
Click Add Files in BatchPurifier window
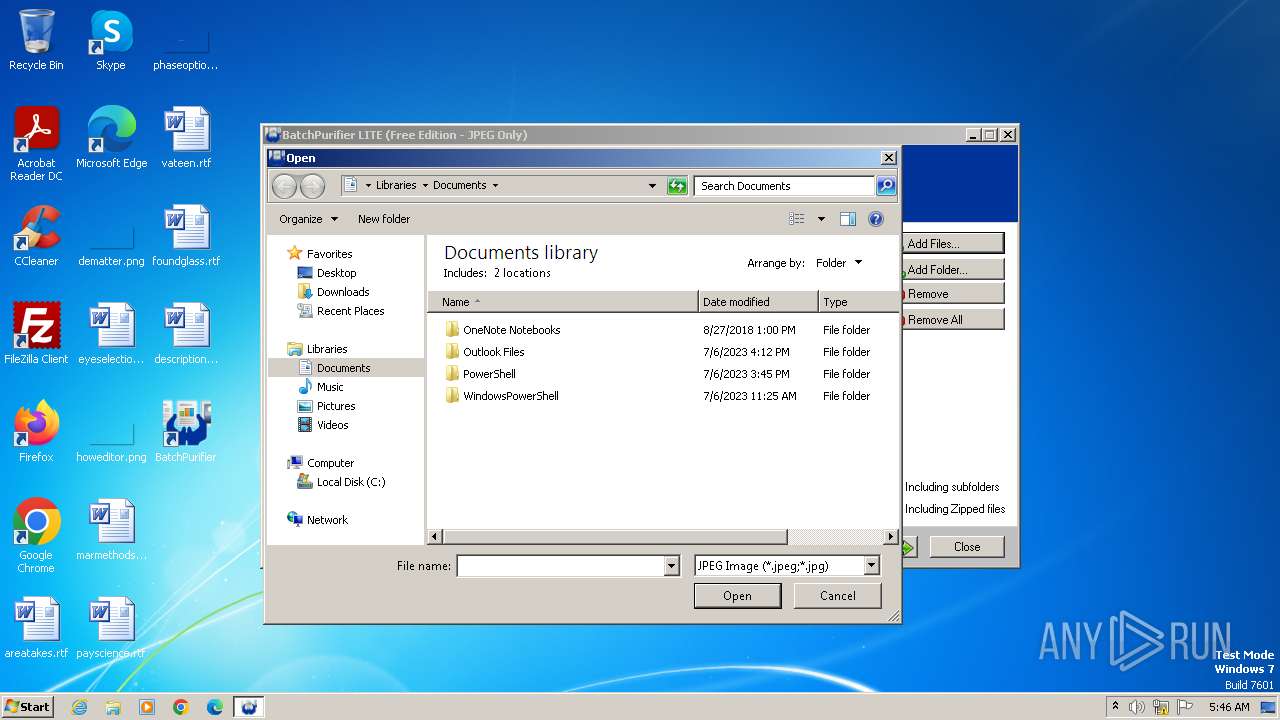(953, 244)
